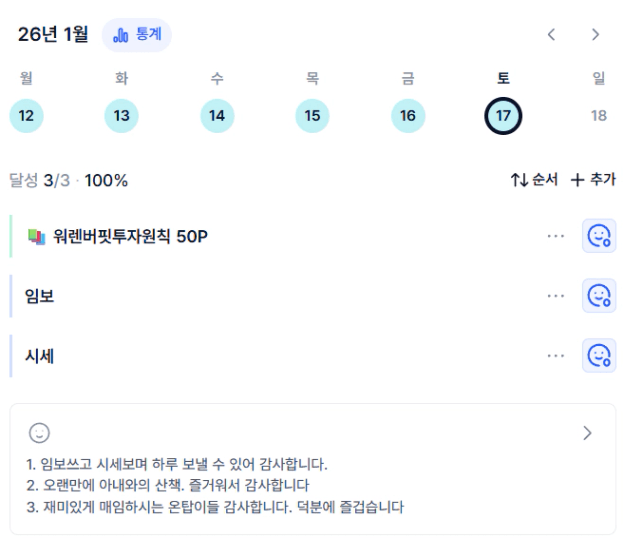624x538 pixels.
Task: Click the 순서 sort order button
Action: 534,180
